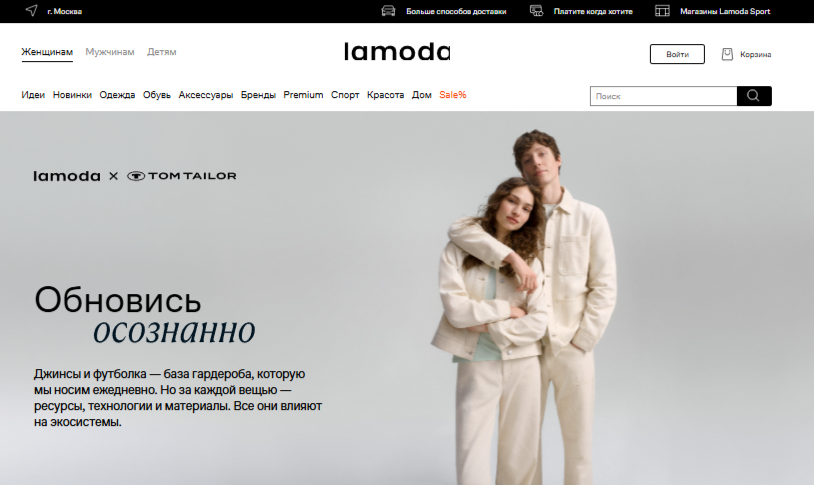Select the Женщинам tab
The image size is (814, 485).
[47, 52]
